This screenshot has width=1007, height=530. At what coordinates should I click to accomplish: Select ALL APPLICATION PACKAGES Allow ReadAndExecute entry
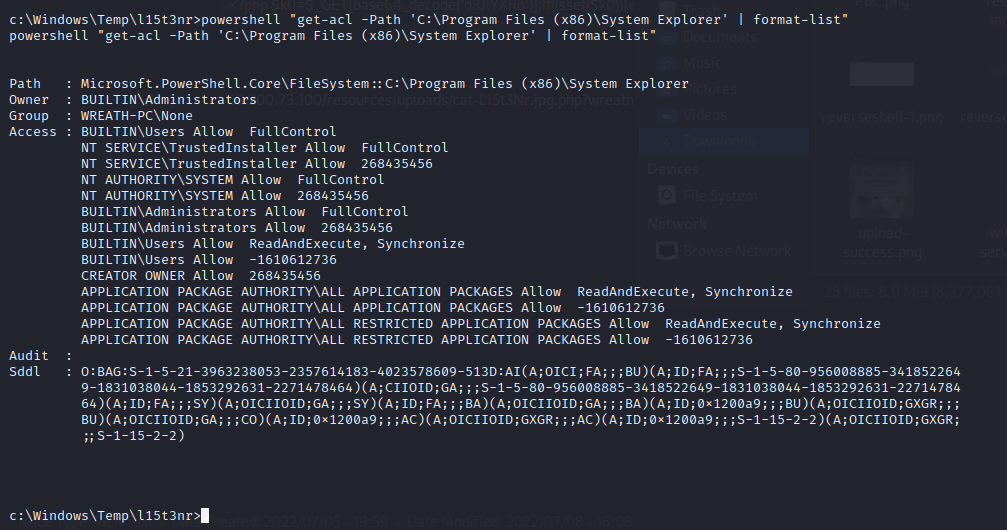point(437,293)
